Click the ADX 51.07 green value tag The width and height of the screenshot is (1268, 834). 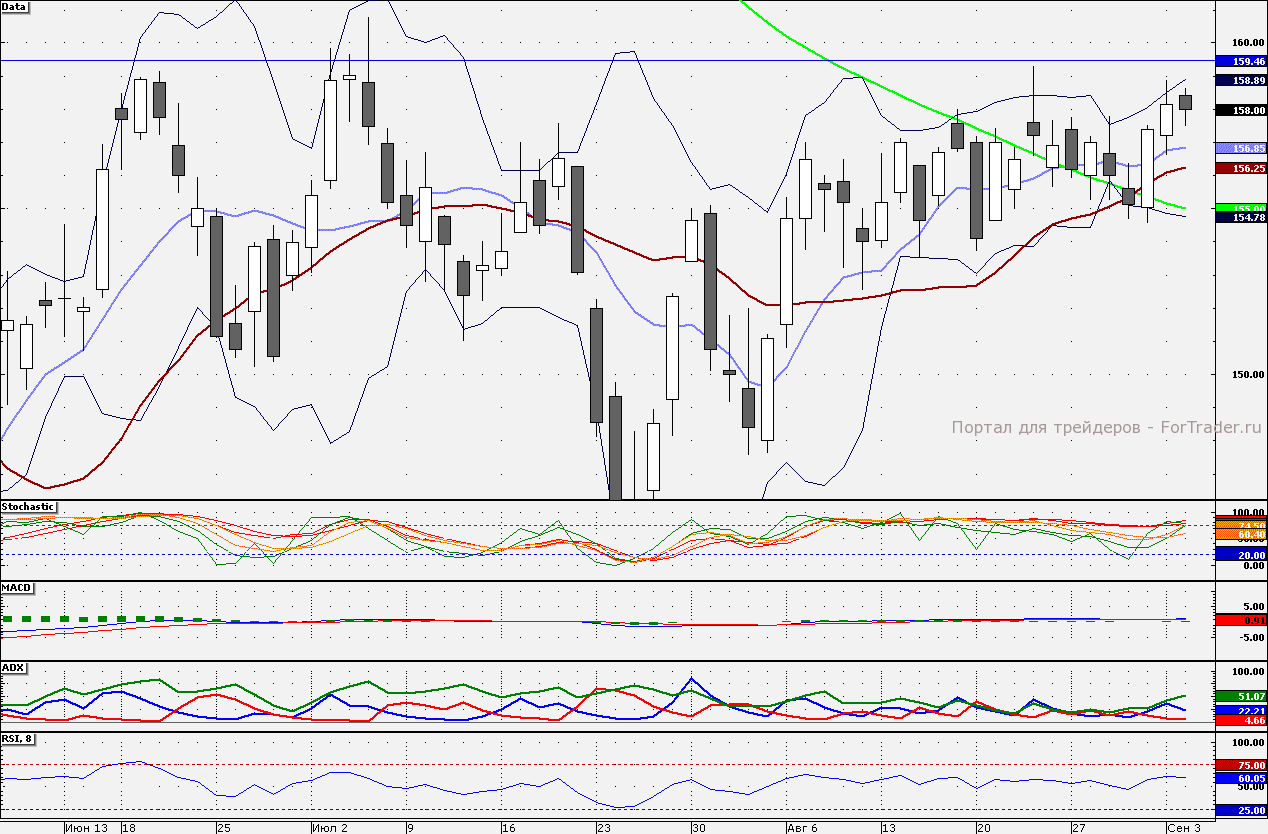click(1241, 696)
